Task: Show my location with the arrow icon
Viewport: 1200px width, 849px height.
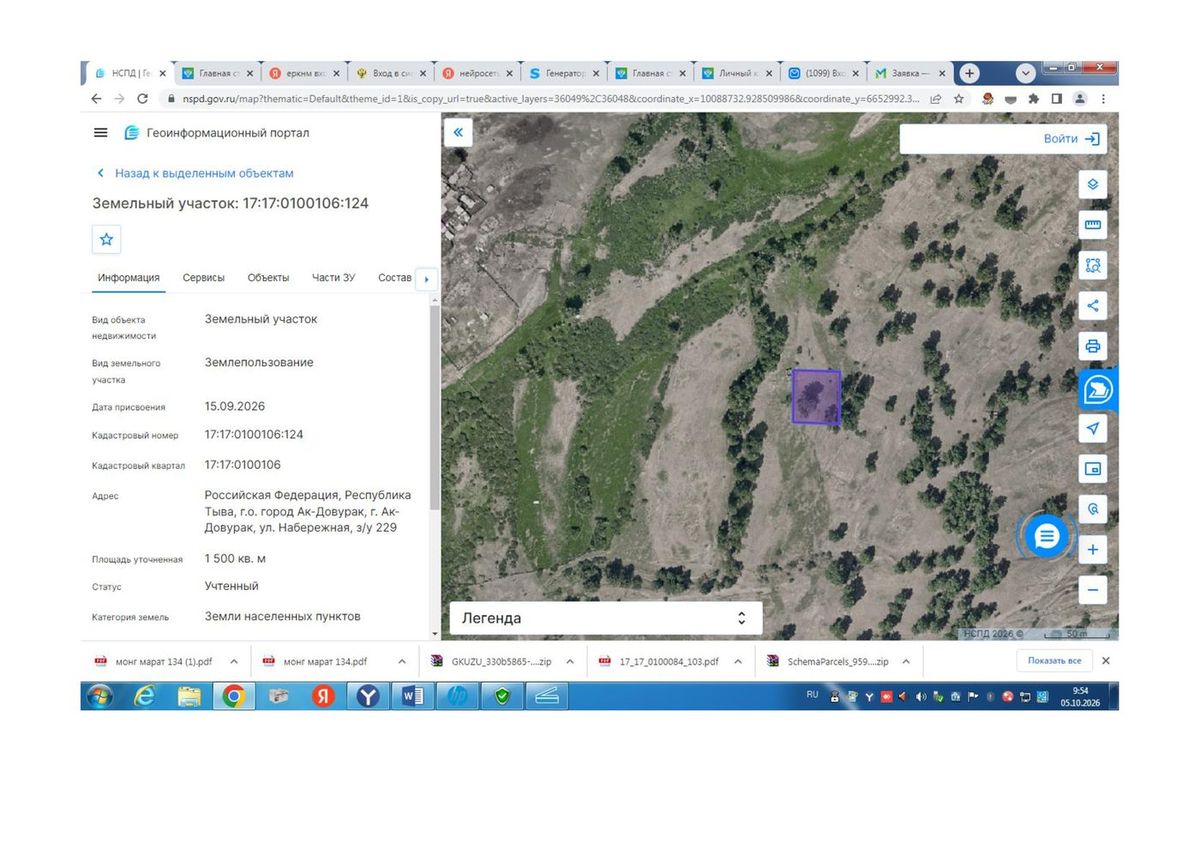Action: [1093, 428]
